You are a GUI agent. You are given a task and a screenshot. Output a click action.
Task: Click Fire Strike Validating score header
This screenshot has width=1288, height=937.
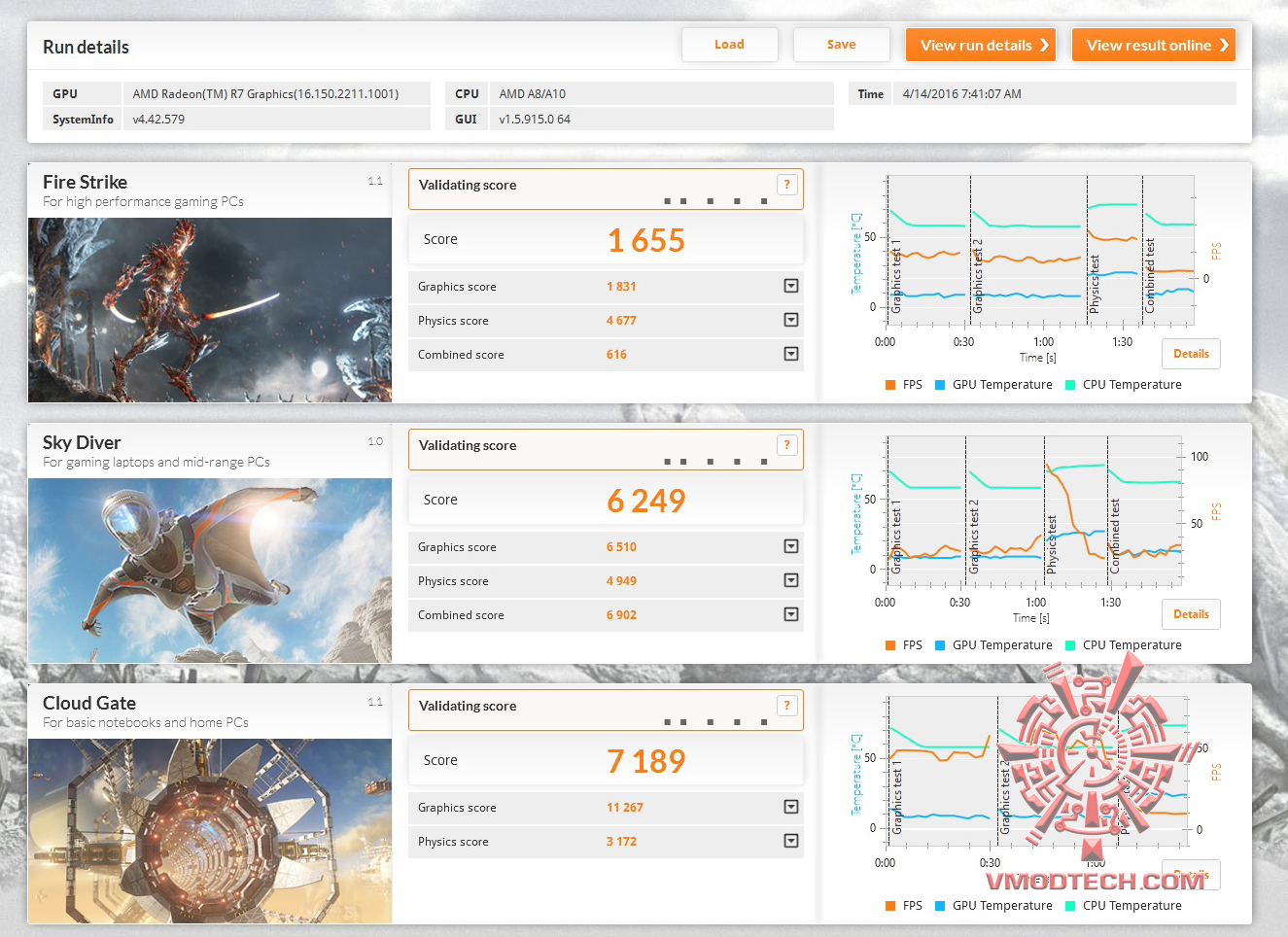468,185
